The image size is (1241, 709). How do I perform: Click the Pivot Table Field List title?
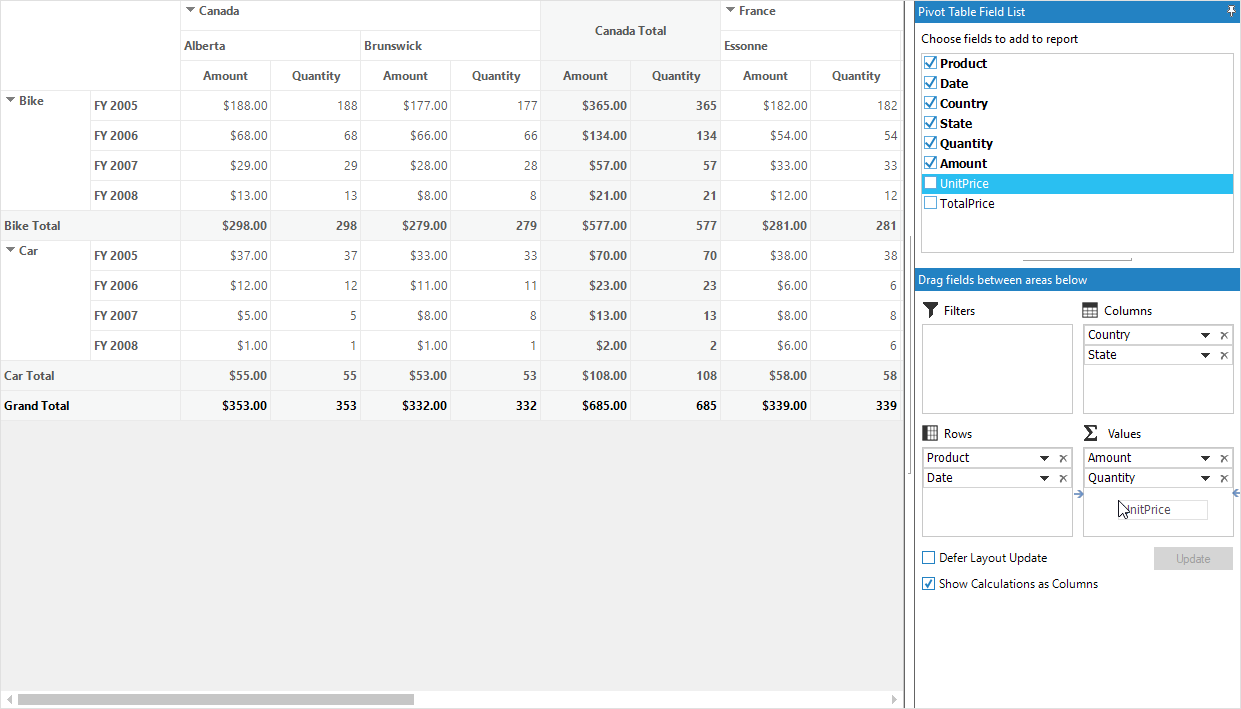point(971,12)
